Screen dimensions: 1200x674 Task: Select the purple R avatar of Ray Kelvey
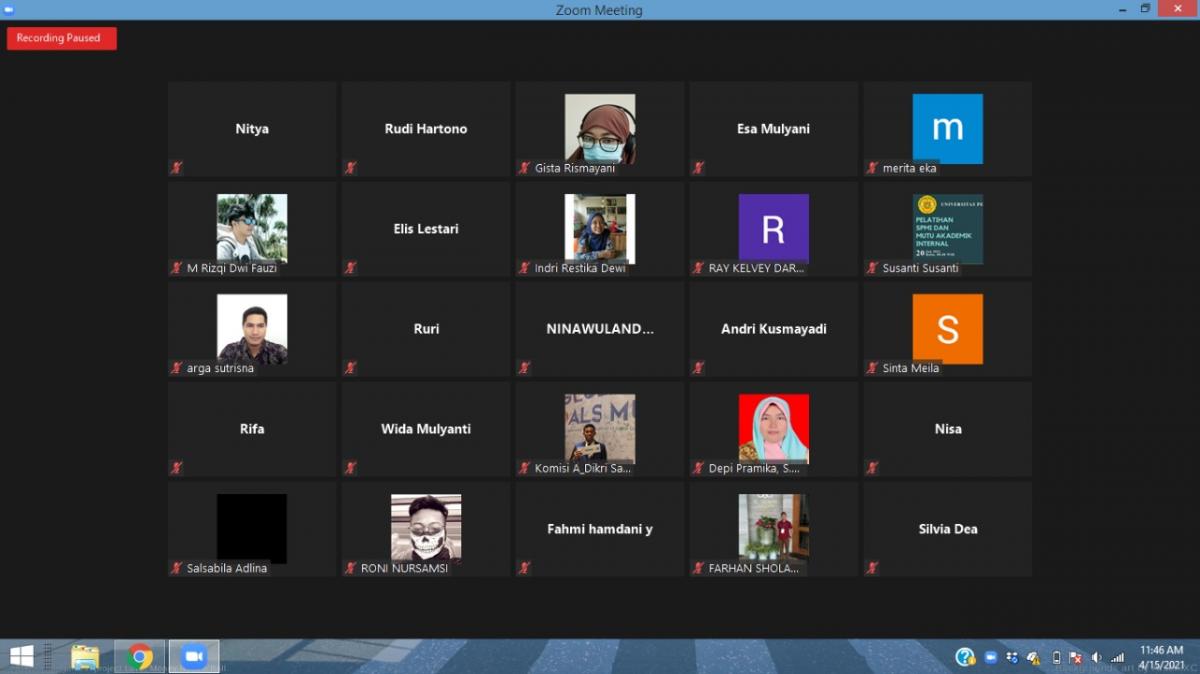pyautogui.click(x=773, y=229)
